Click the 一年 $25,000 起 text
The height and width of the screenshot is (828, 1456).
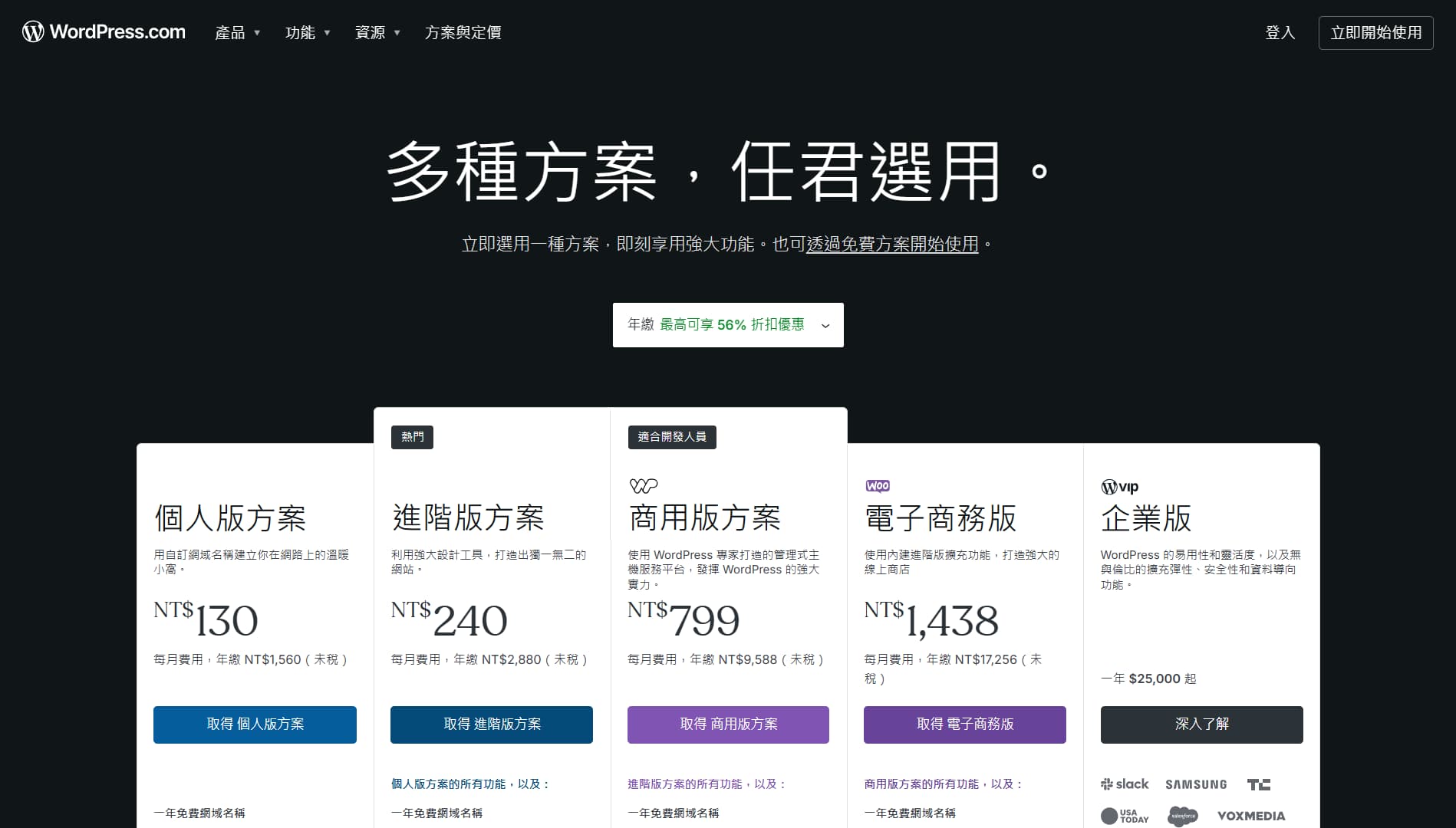pyautogui.click(x=1148, y=678)
